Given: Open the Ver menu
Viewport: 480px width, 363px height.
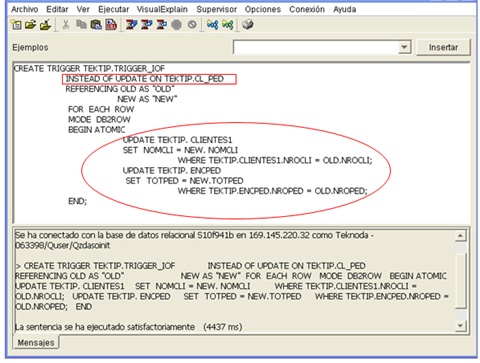Looking at the screenshot, I should (x=83, y=9).
